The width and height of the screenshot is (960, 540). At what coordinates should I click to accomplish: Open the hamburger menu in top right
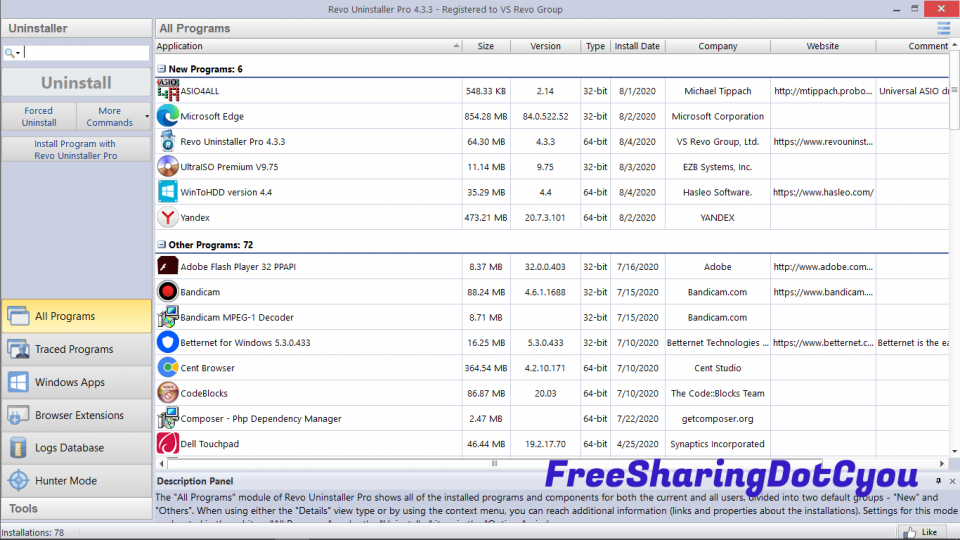point(943,28)
